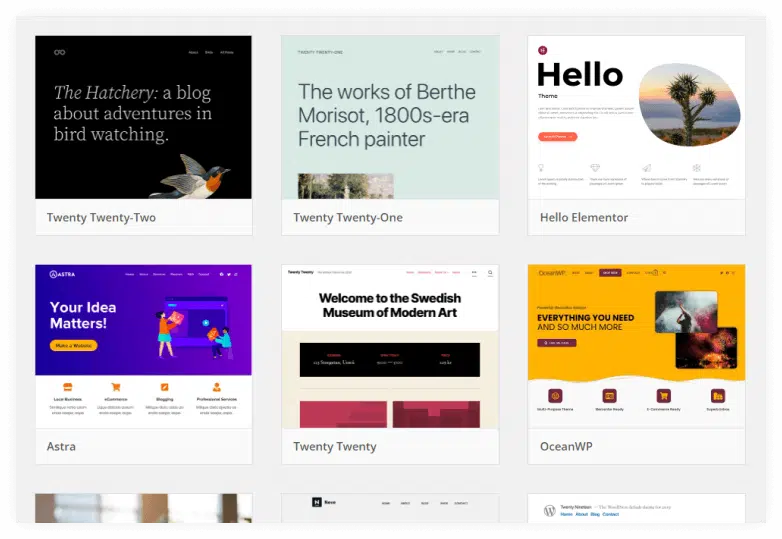Open the Astra theme name label

61,446
